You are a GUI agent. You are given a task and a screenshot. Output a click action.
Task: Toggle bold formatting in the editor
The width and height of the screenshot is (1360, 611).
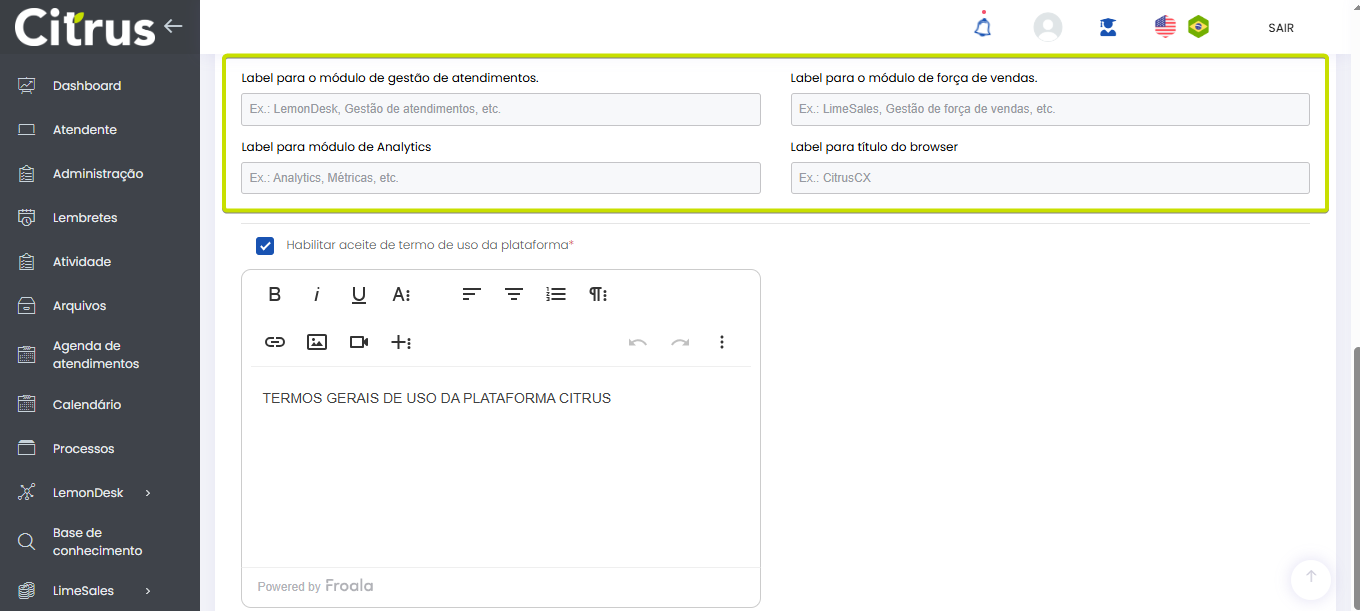click(275, 294)
